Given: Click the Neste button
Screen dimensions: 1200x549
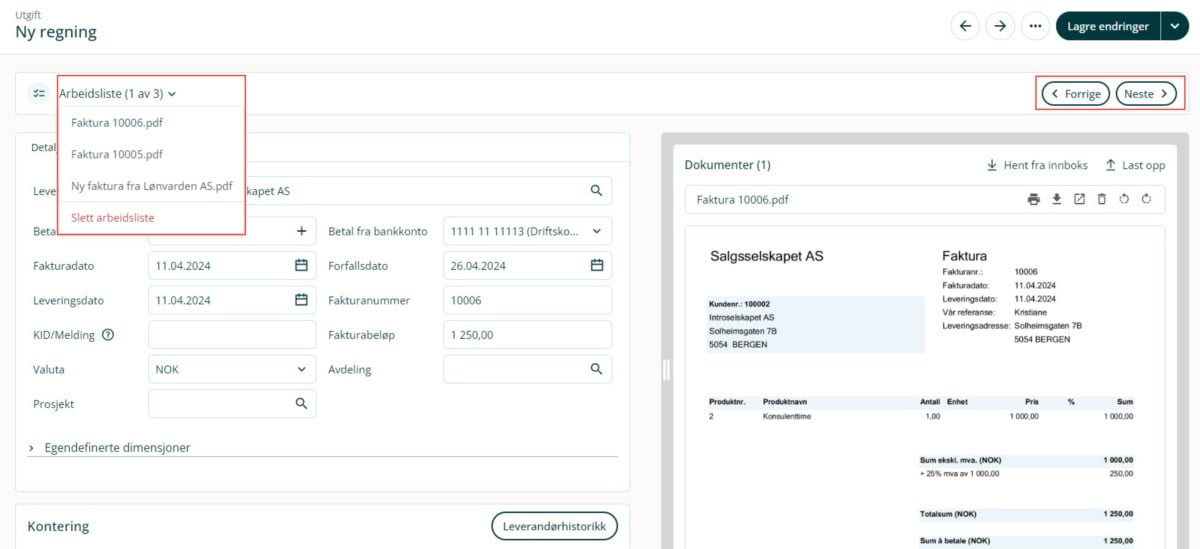Looking at the screenshot, I should point(1145,94).
